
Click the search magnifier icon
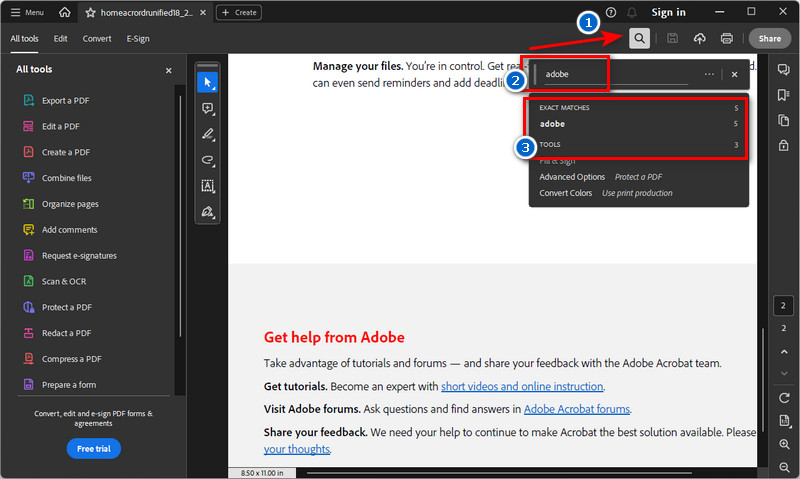[639, 38]
